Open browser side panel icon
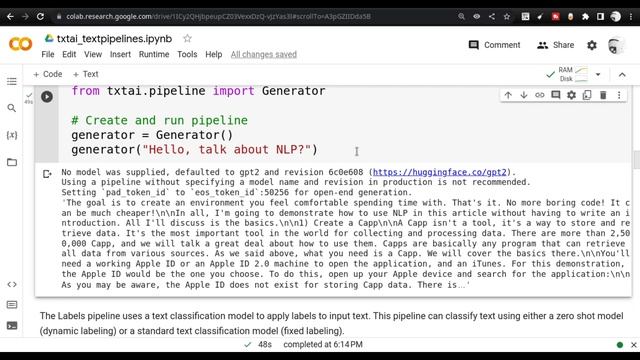 point(600,17)
